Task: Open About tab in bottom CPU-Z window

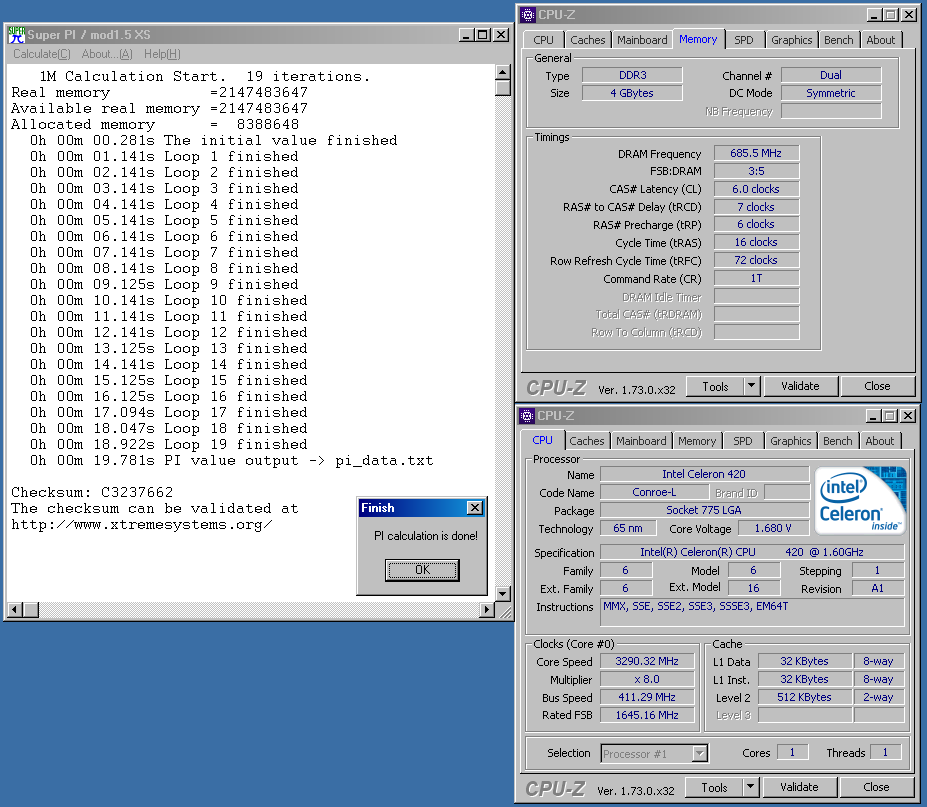Action: pos(880,441)
